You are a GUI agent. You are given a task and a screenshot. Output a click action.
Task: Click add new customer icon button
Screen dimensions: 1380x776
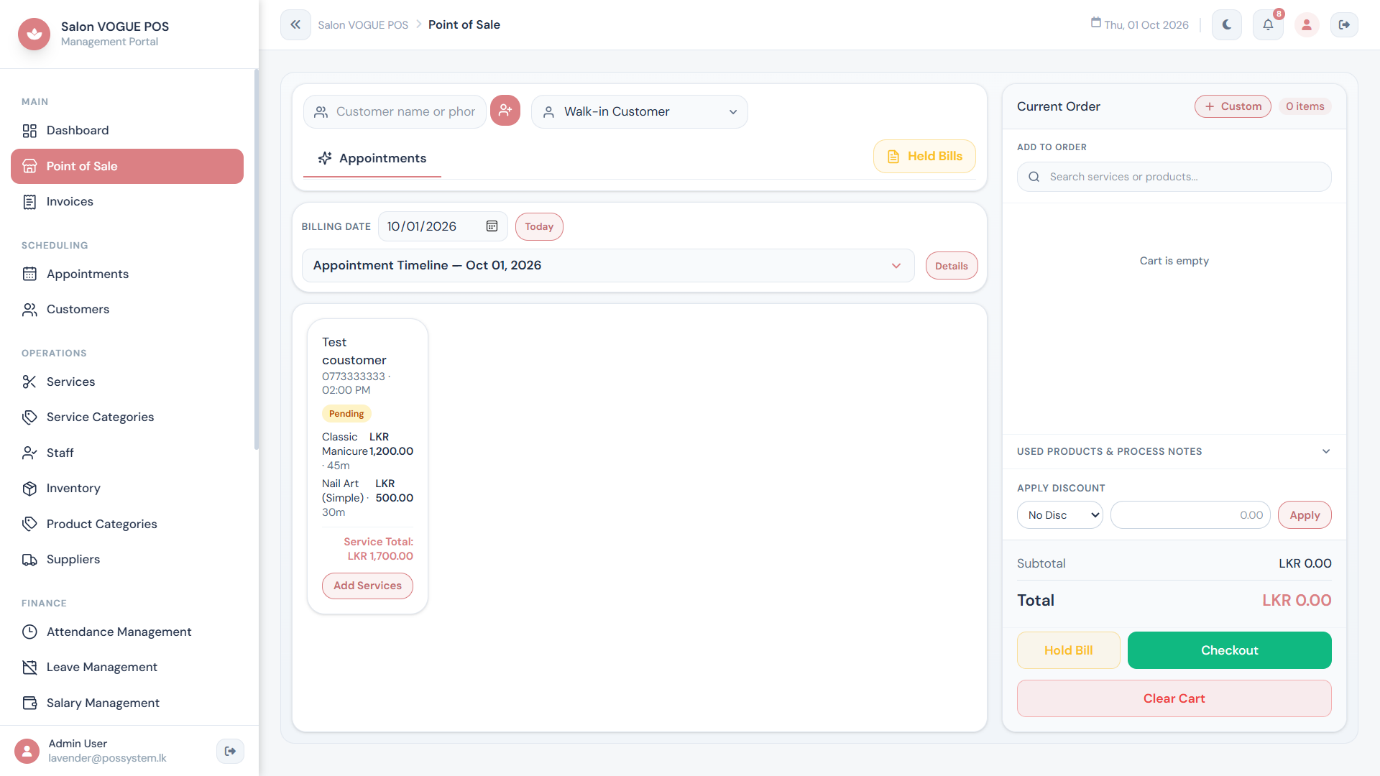(505, 111)
